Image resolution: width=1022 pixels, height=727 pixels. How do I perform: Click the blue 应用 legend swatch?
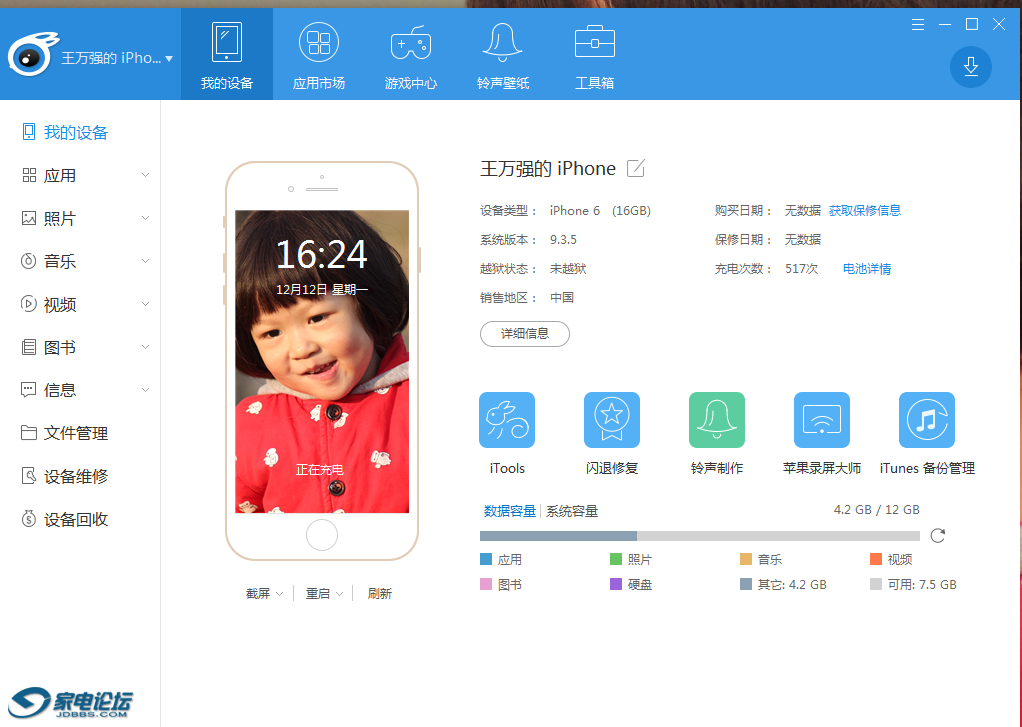pyautogui.click(x=486, y=559)
